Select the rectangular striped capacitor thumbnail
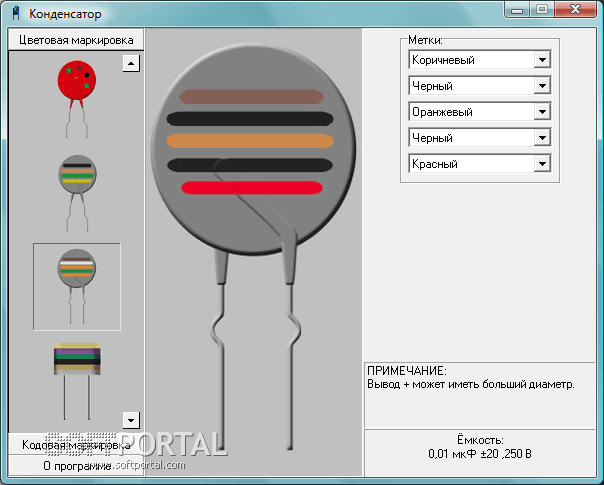604x485 pixels. [77, 381]
